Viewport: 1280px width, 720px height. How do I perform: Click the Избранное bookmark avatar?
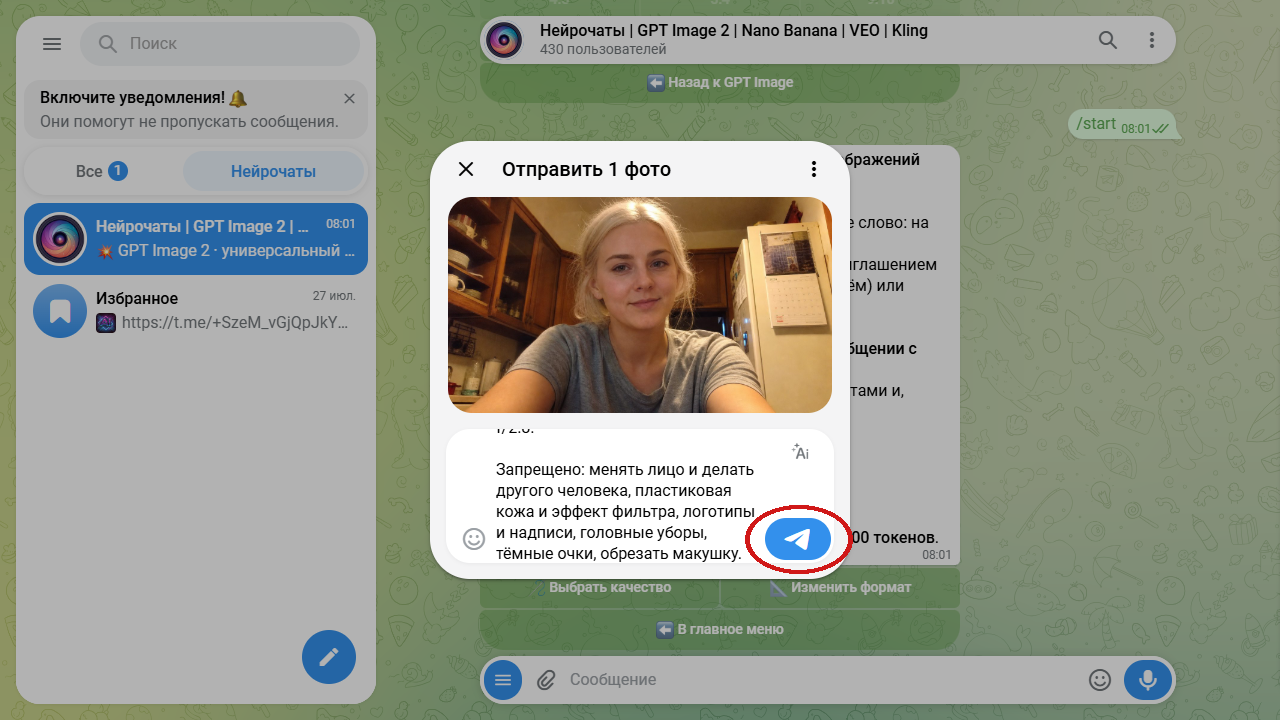60,311
